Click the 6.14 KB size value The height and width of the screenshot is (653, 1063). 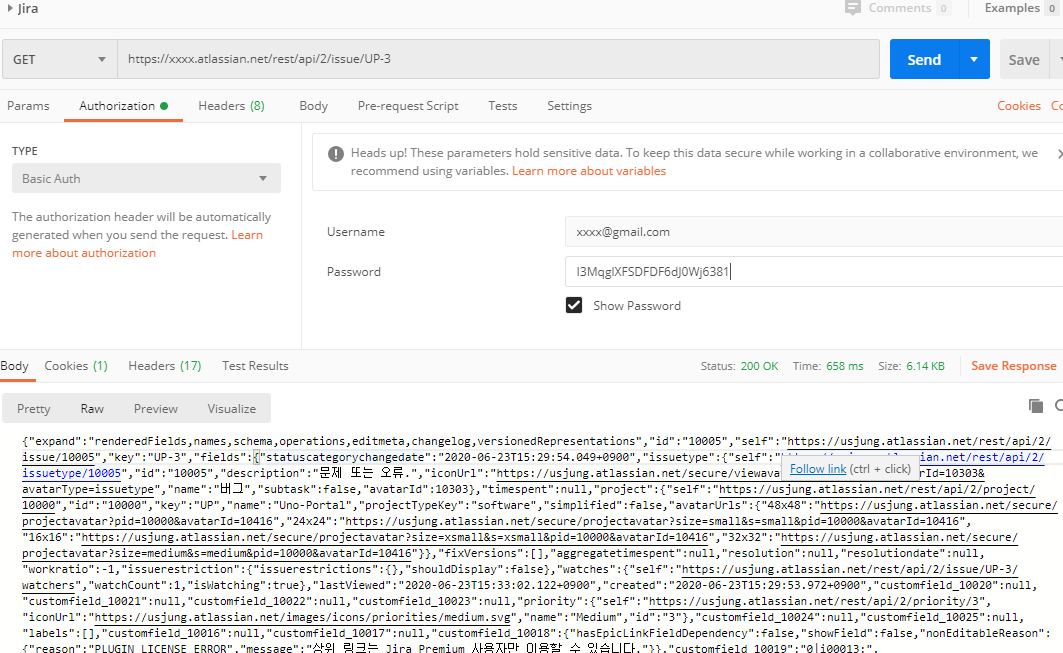tap(925, 366)
